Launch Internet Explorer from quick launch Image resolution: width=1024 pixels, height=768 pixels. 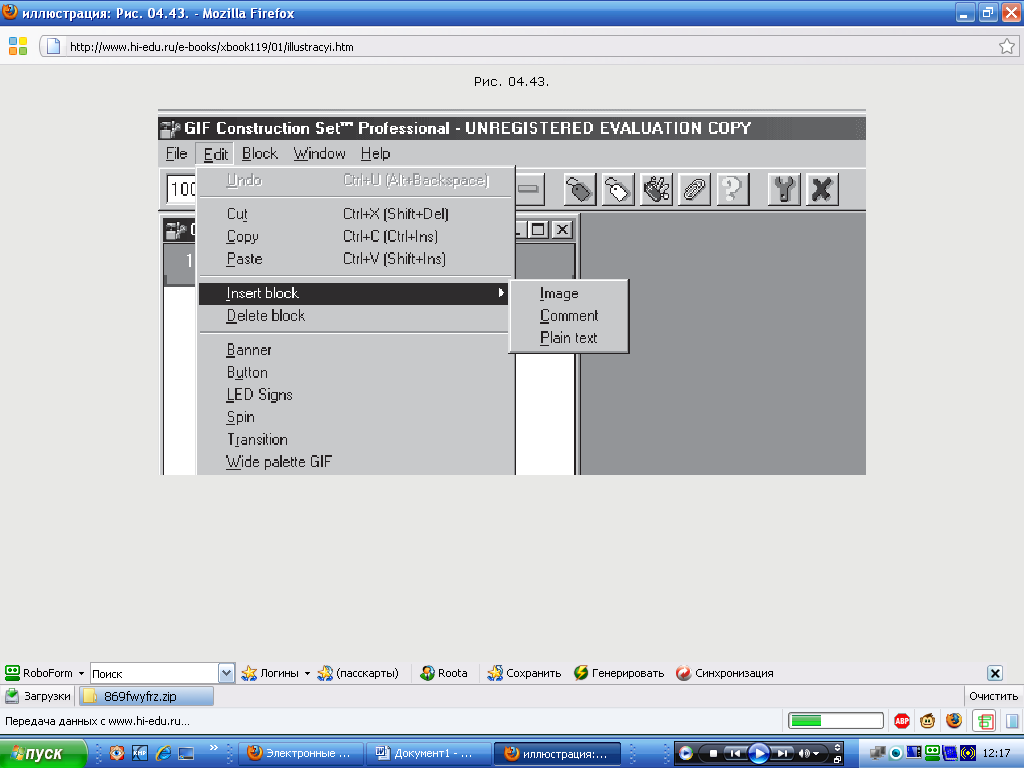click(163, 753)
